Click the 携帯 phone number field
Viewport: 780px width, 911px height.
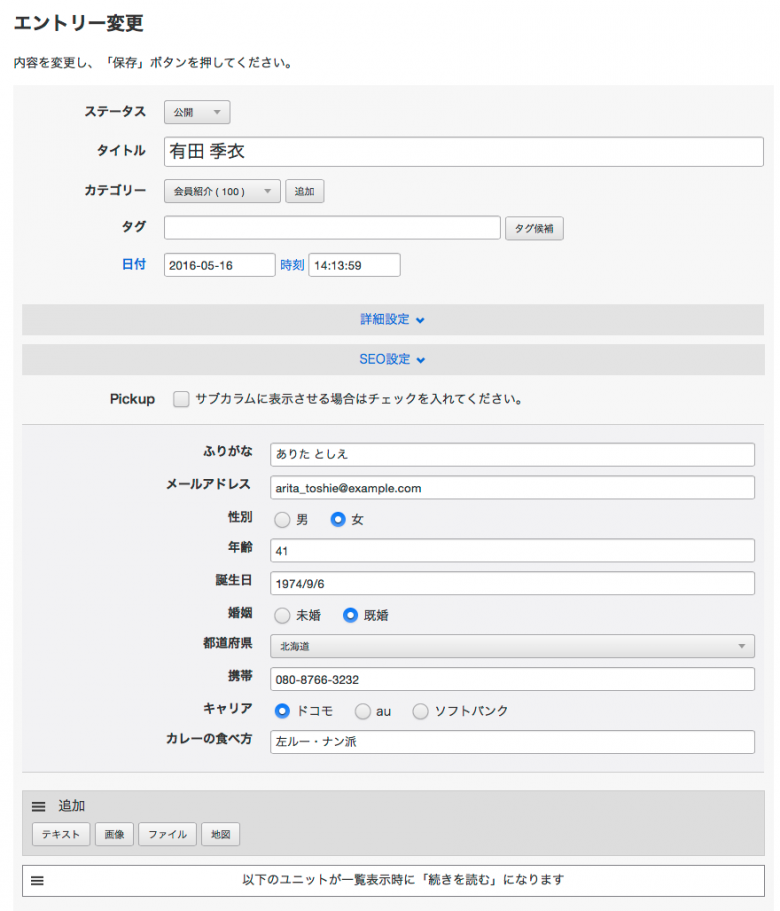[511, 679]
